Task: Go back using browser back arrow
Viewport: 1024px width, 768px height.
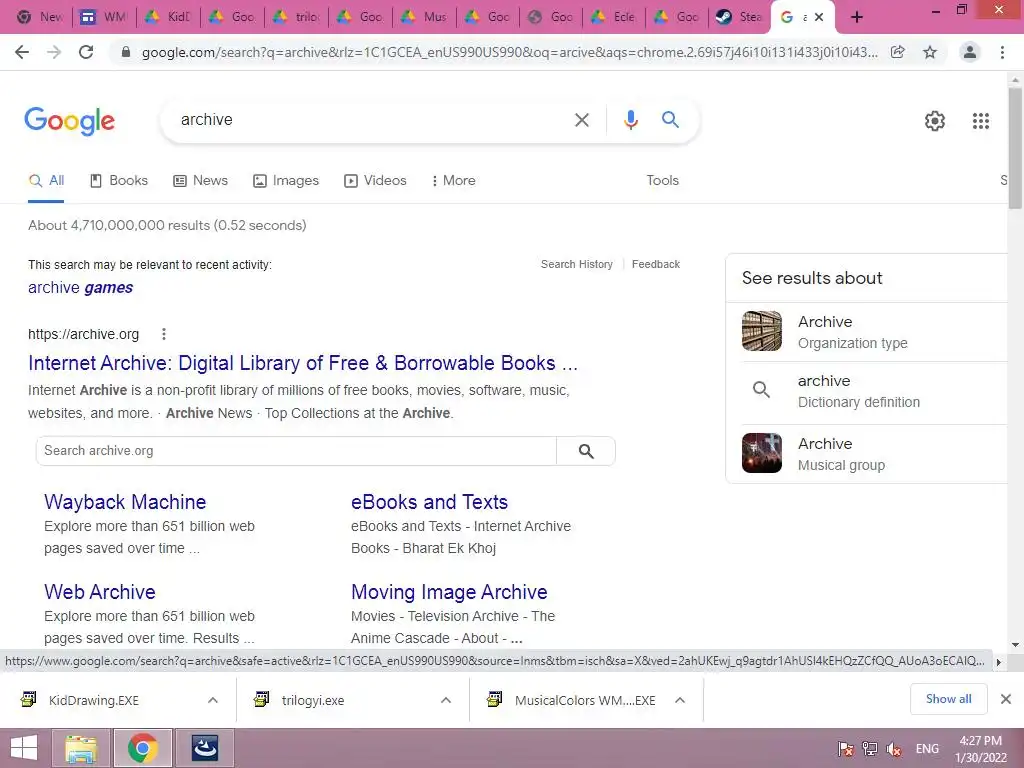Action: pos(22,52)
